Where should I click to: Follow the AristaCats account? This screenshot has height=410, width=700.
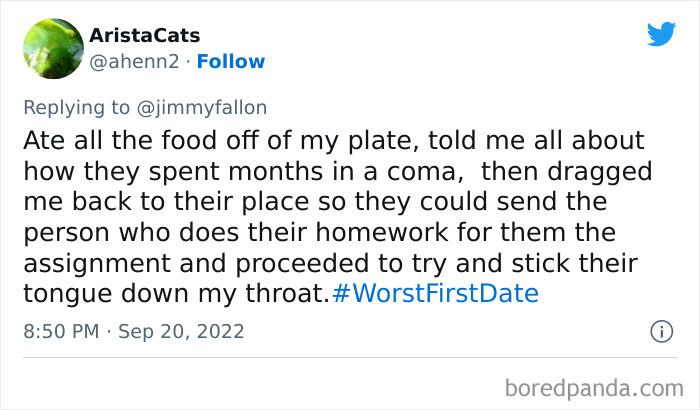pyautogui.click(x=231, y=62)
